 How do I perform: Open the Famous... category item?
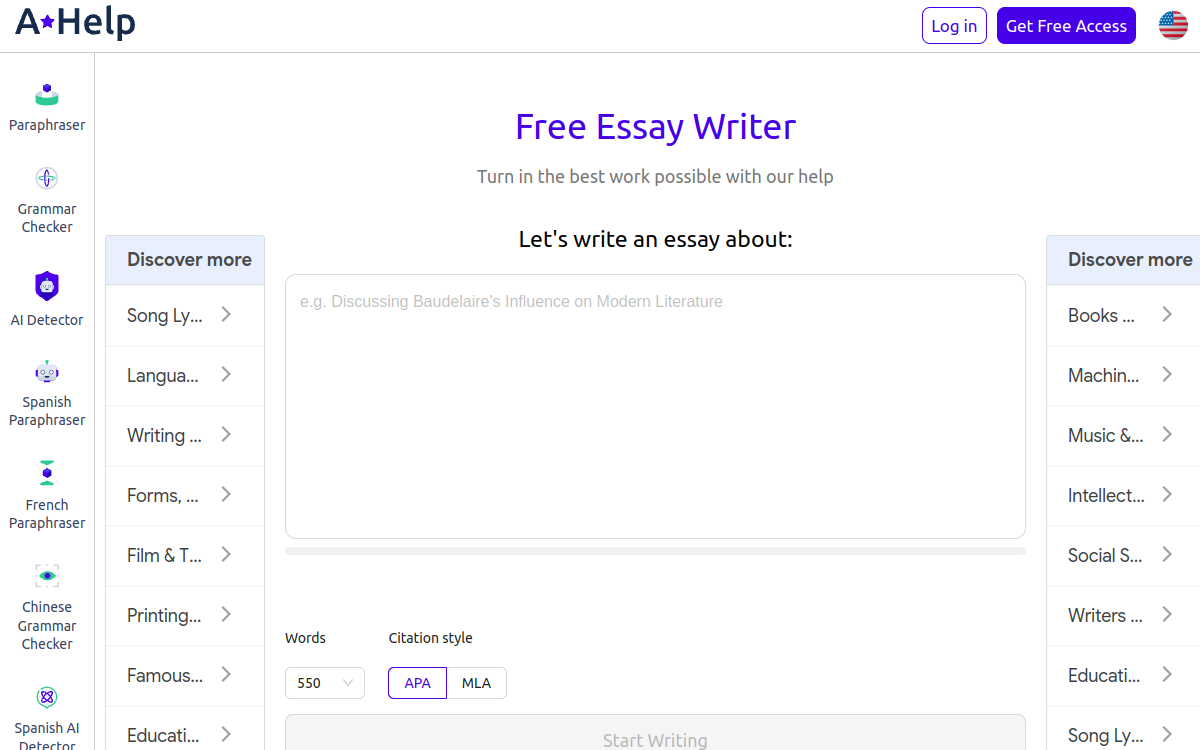coord(185,675)
